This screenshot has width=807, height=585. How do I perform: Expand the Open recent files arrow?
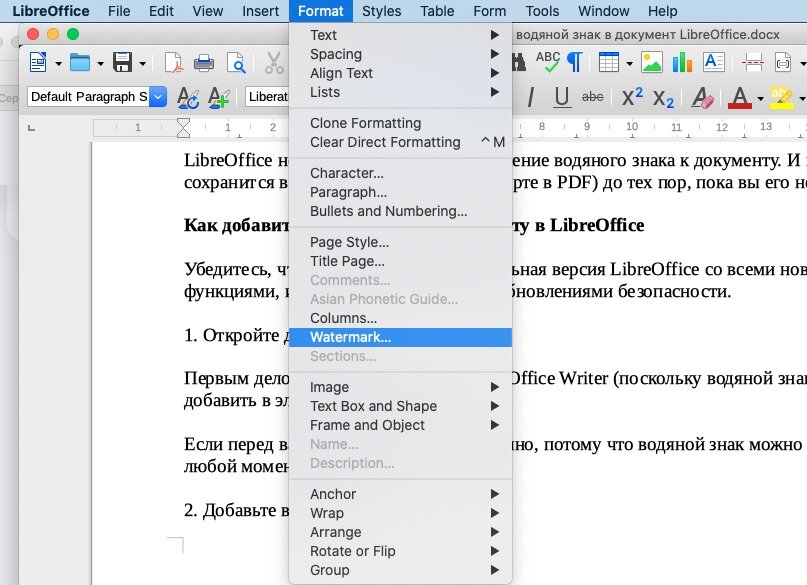(100, 64)
